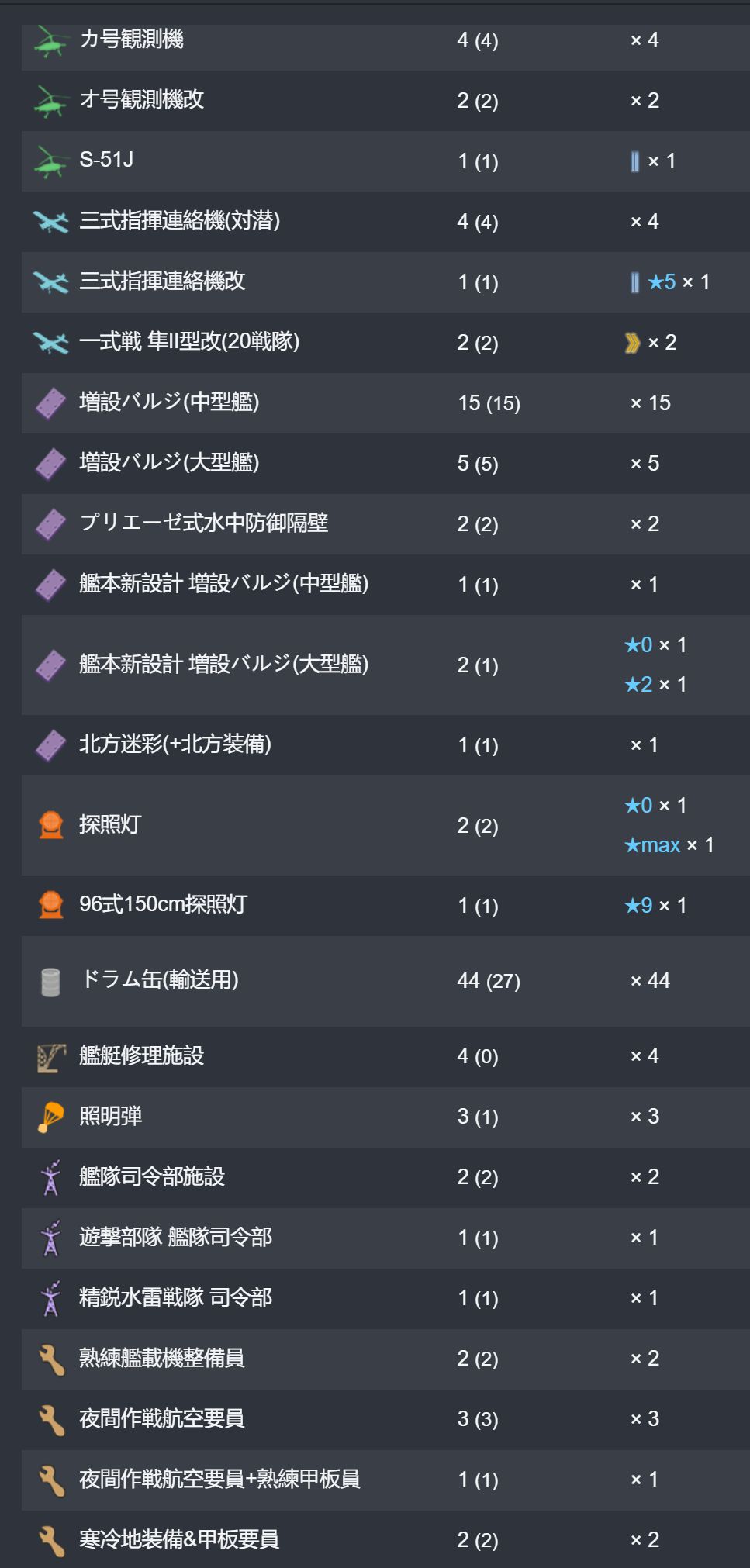Click the 44 (27) count for ドラム缶
The height and width of the screenshot is (1568, 750).
pyautogui.click(x=489, y=981)
